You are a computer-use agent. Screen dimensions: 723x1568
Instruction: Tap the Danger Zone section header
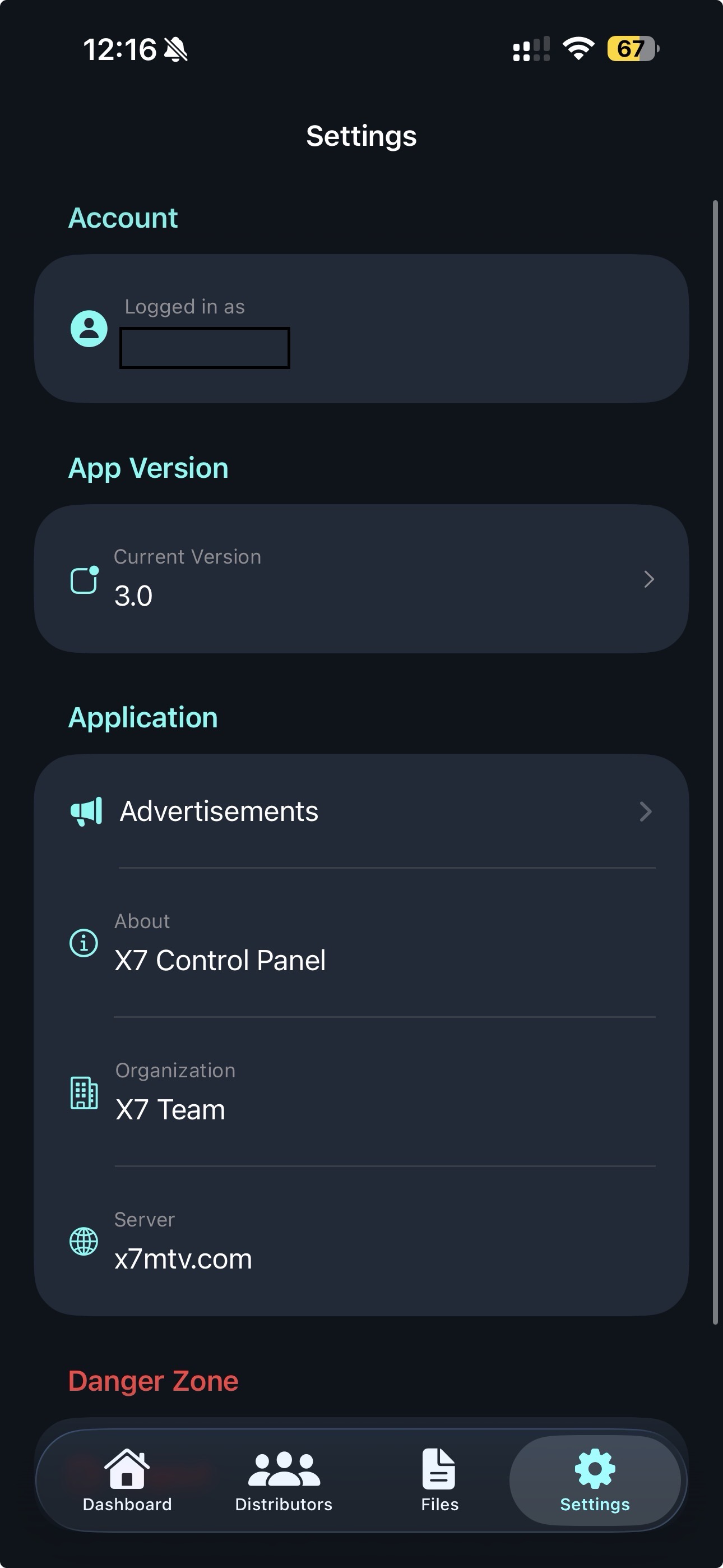click(x=153, y=1381)
